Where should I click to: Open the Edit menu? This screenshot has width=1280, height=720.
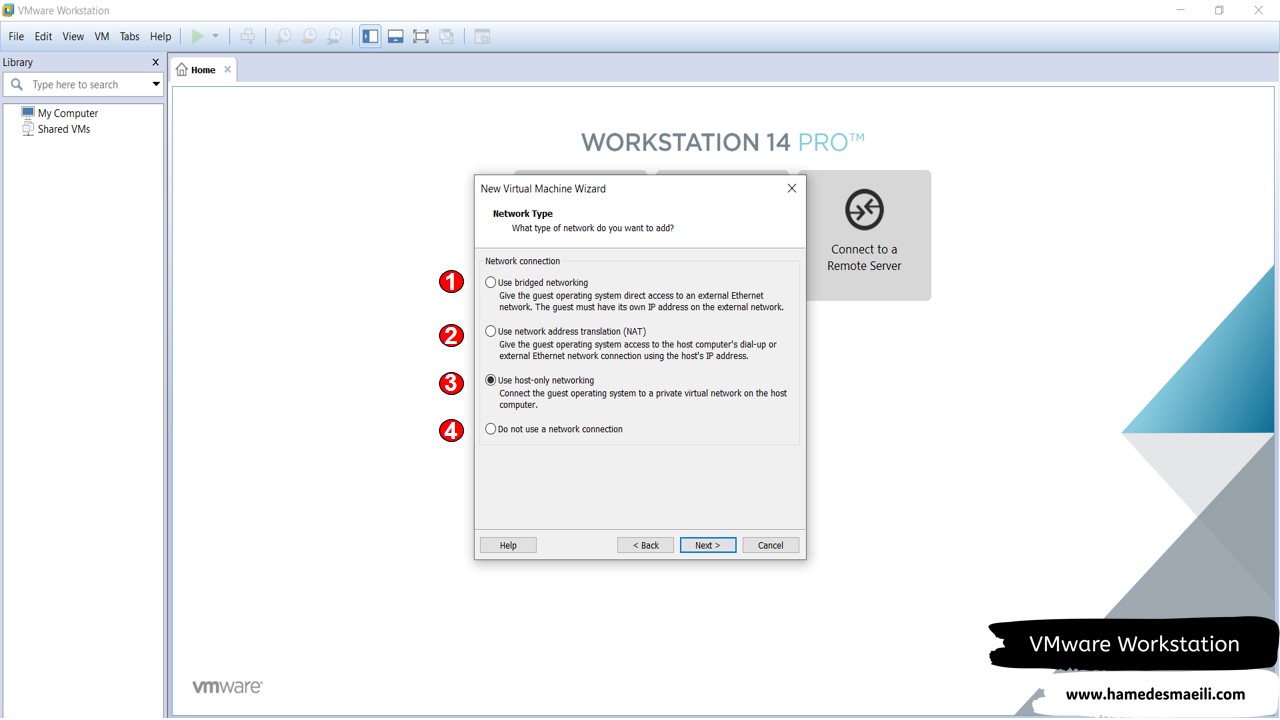click(x=43, y=36)
